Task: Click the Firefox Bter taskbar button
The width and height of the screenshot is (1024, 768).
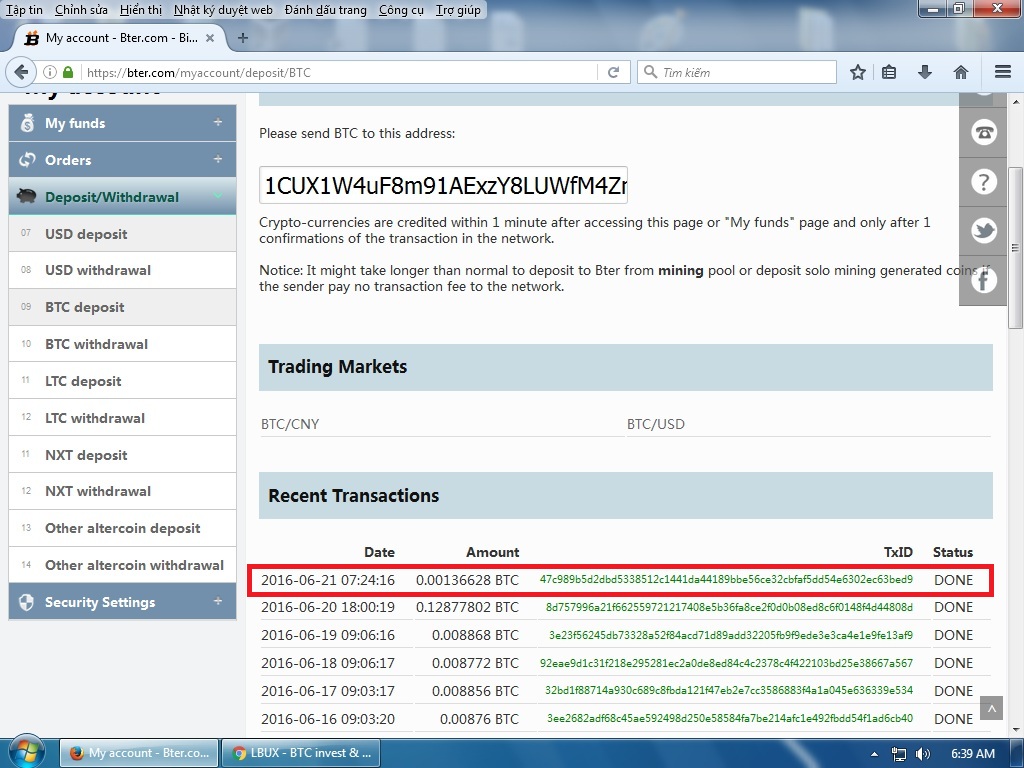Action: pos(138,753)
